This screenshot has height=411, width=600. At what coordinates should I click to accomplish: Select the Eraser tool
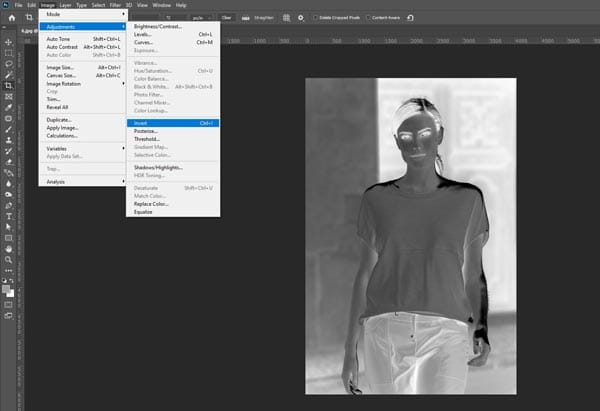8,162
